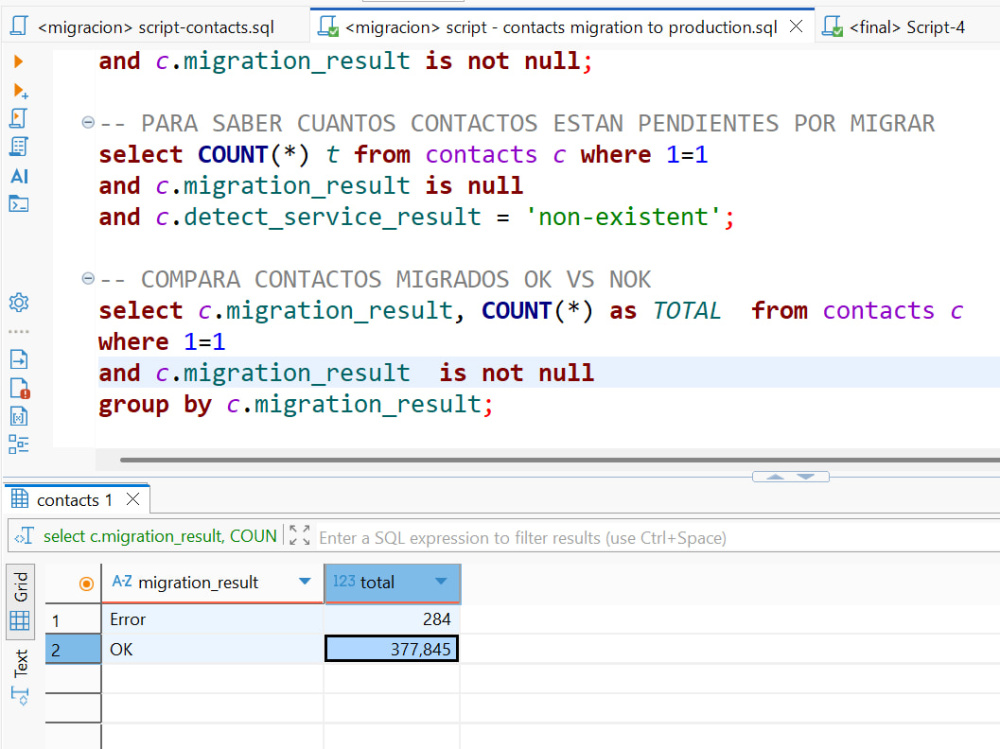Click the SQL filter expression input field

pyautogui.click(x=657, y=538)
